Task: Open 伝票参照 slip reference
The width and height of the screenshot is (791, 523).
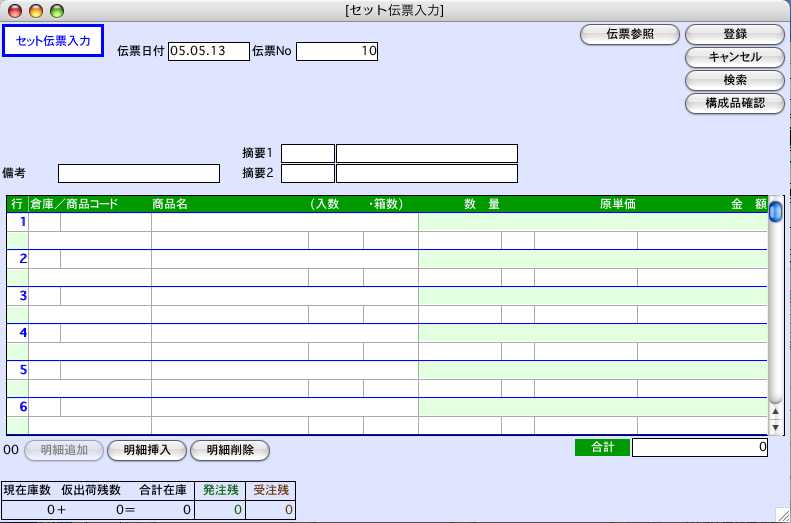Action: (630, 34)
